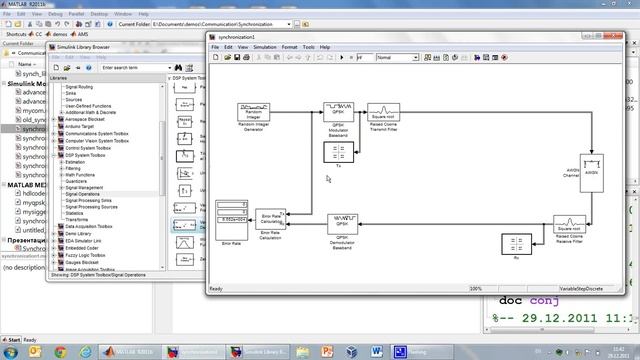Select the Rx scatter plot block
This screenshot has height=360, width=640.
(516, 244)
